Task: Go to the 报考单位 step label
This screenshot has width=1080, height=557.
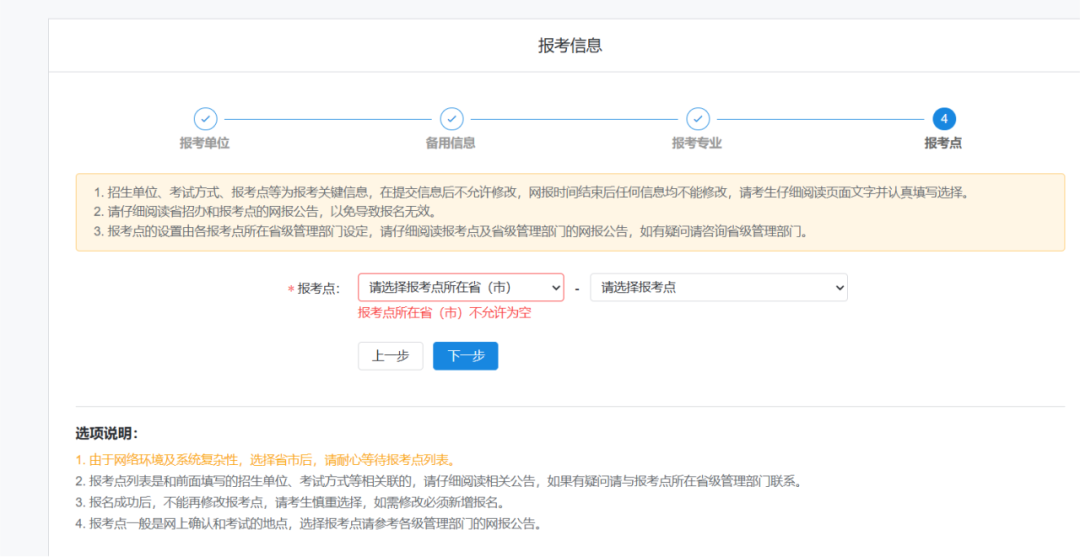Action: (x=205, y=143)
